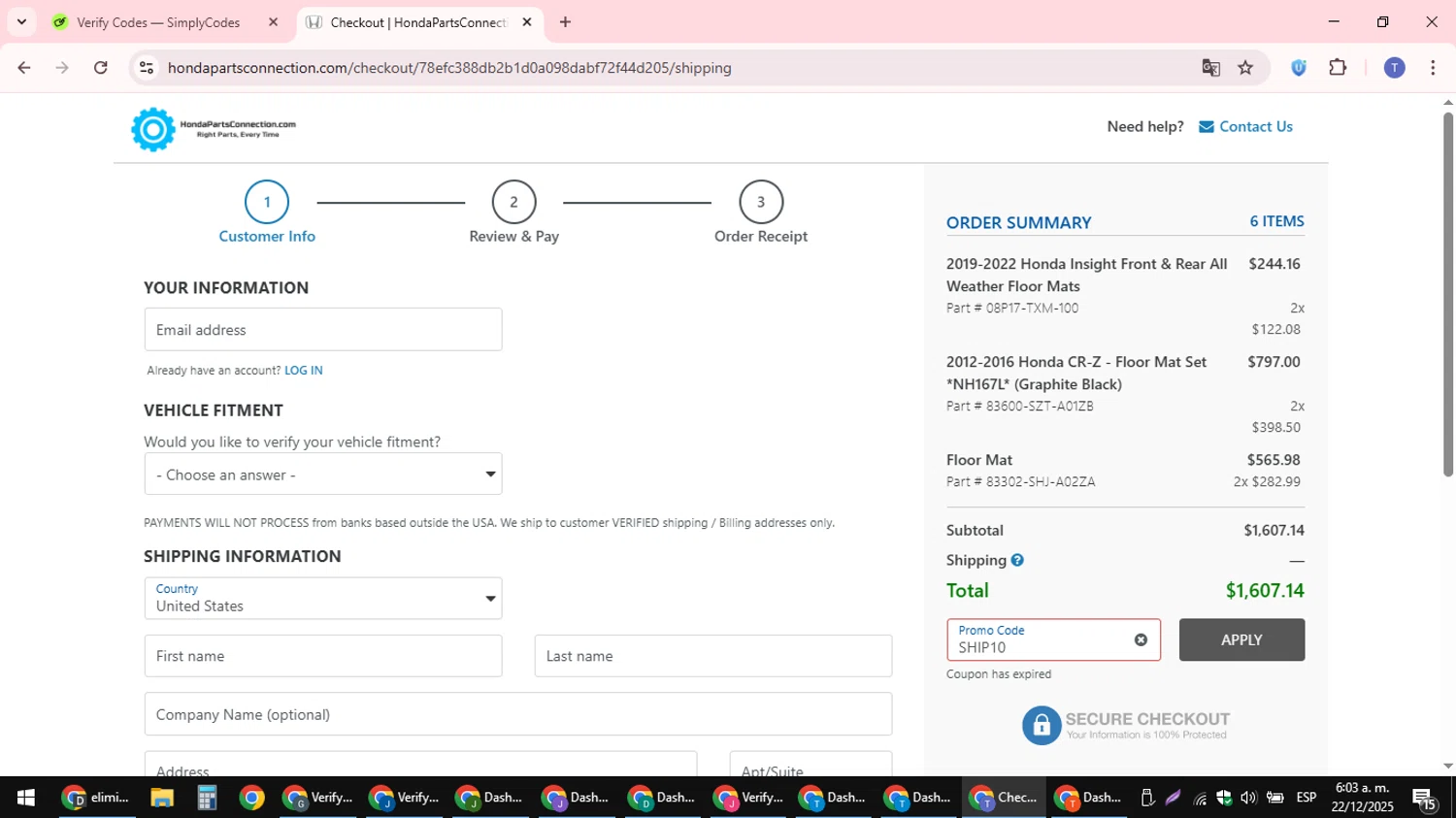Click the 'Part # 83600-SZT-A01ZB' text
This screenshot has height=818, width=1456.
[1020, 407]
